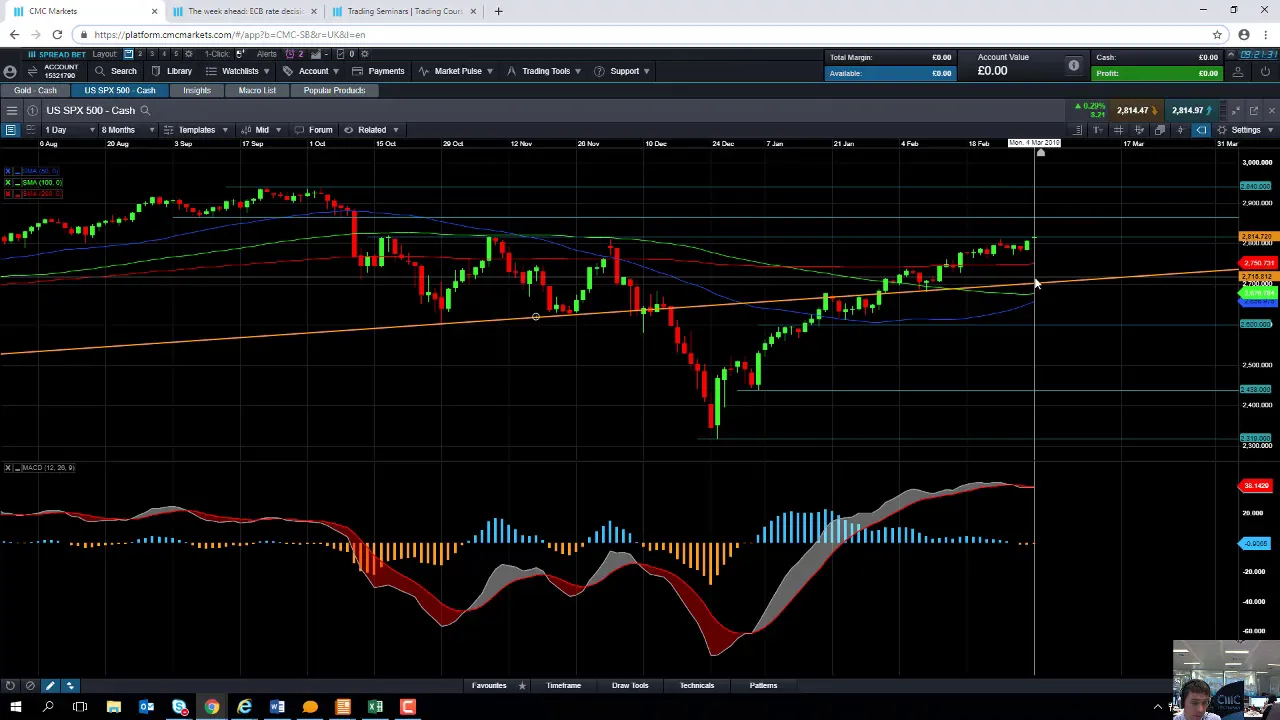Viewport: 1280px width, 720px height.
Task: Click the account profile icon in top bar
Action: point(9,71)
